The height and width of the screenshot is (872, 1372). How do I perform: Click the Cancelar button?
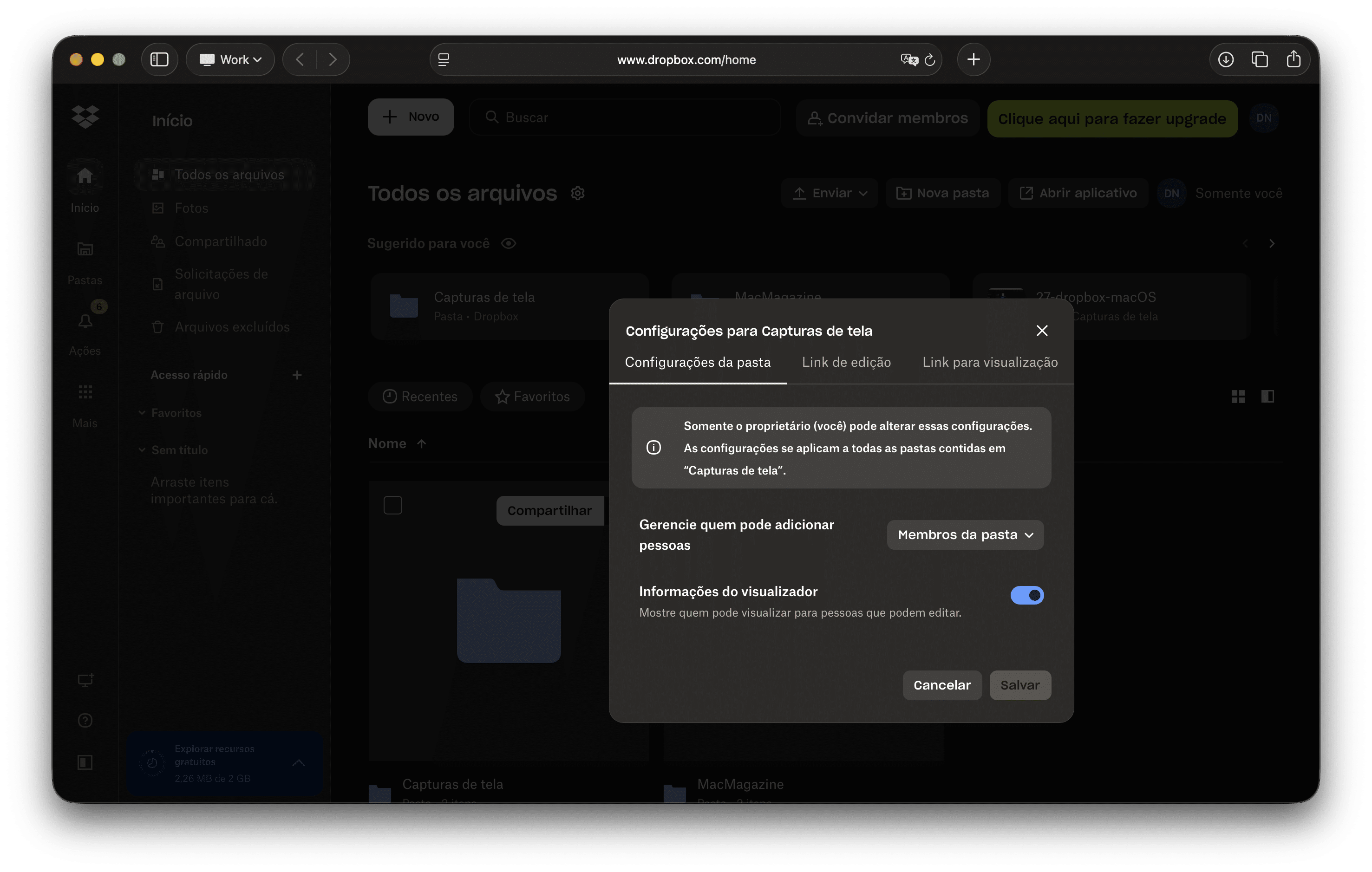(941, 685)
